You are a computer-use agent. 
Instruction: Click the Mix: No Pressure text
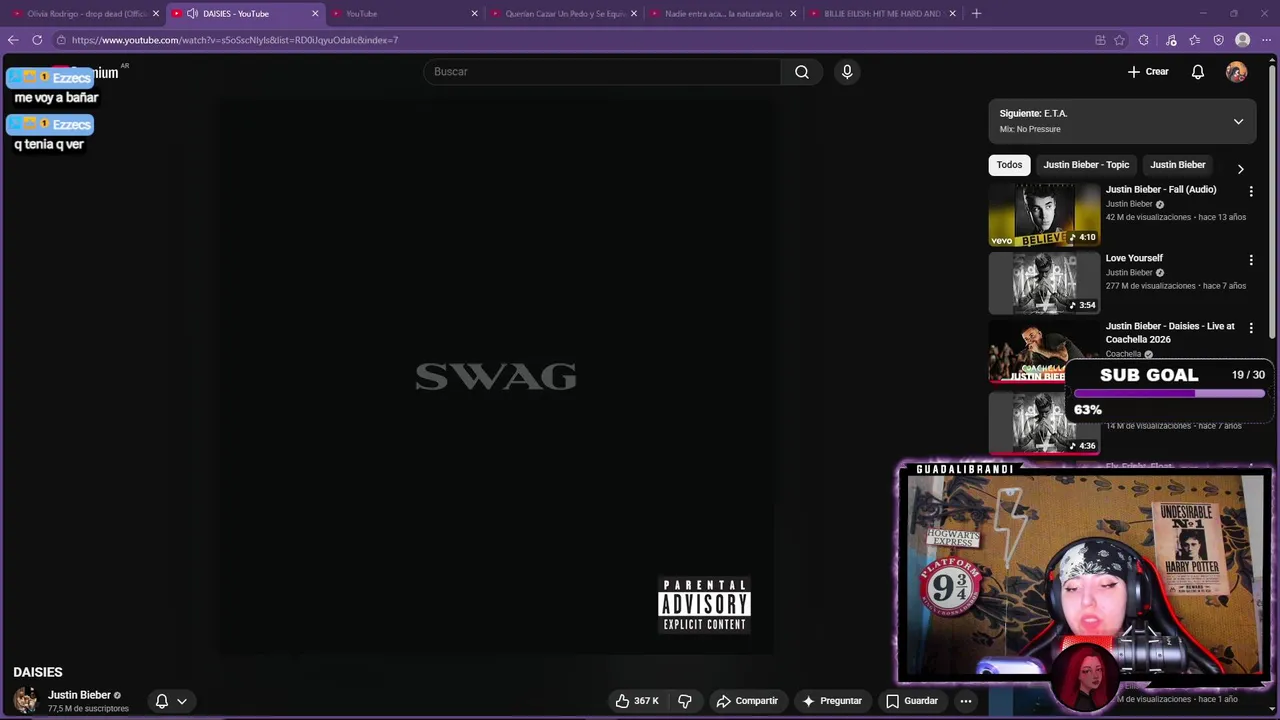tap(1030, 129)
